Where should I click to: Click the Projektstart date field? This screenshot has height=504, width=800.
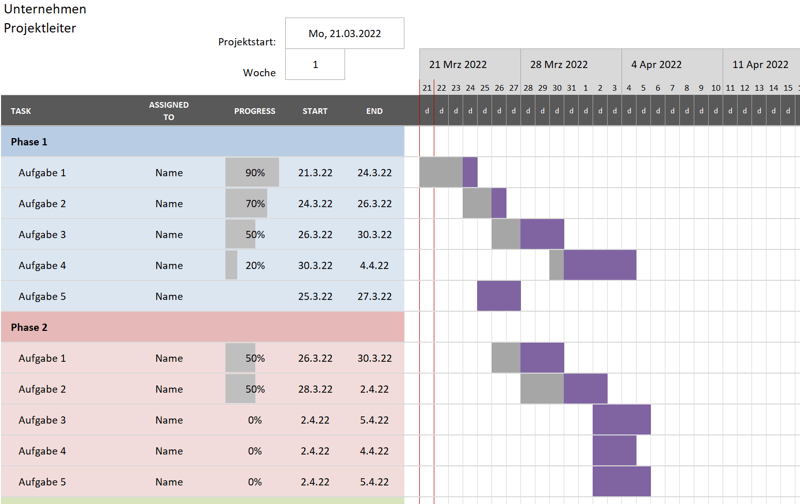point(345,33)
